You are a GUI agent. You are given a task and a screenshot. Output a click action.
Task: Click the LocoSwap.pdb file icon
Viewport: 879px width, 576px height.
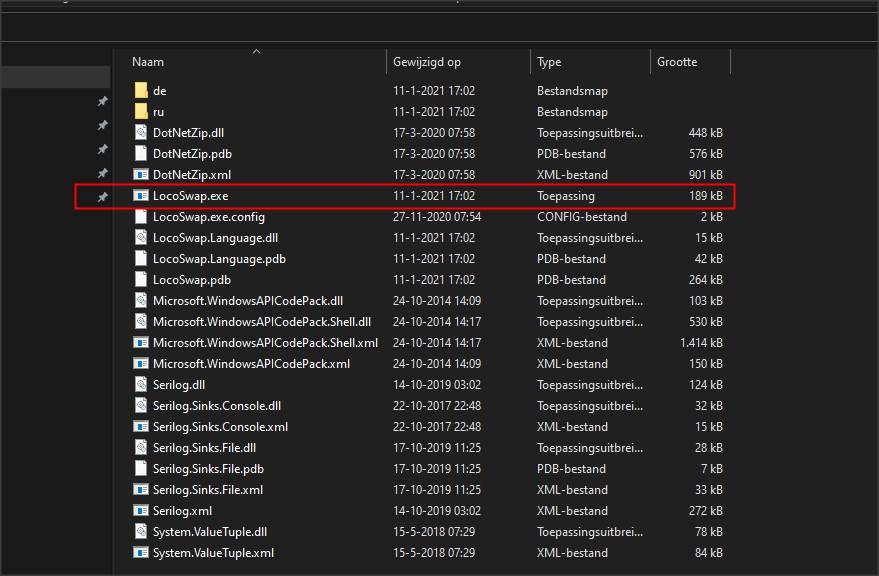click(141, 280)
